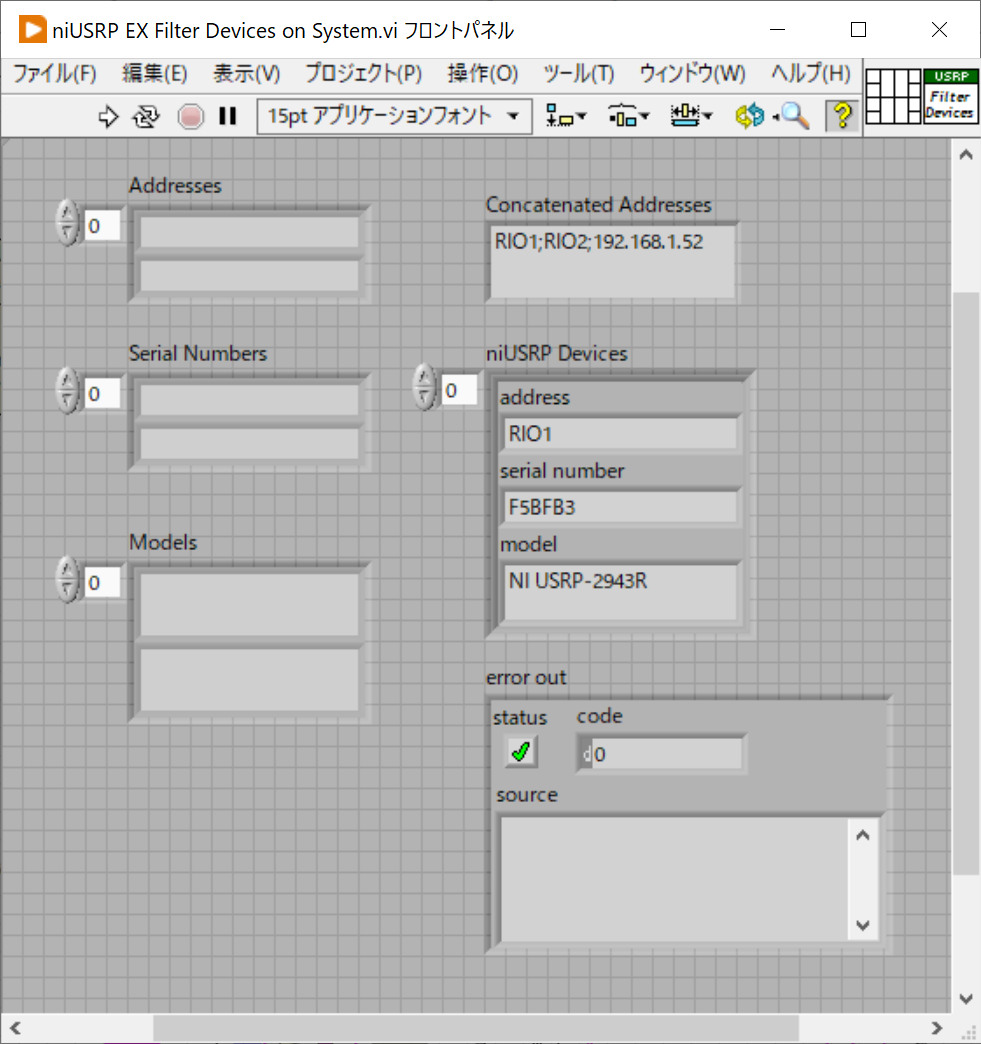
Task: Open the Align Objects toolbar menu
Action: coord(565,116)
